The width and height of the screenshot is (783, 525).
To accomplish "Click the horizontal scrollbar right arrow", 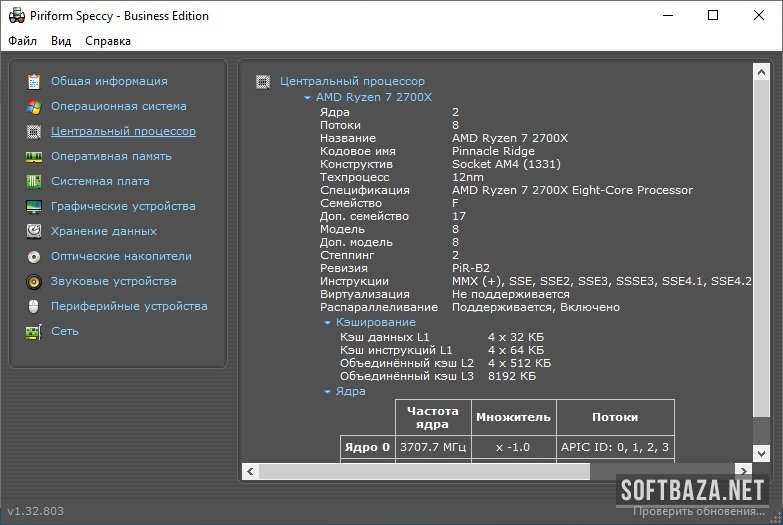I will click(x=741, y=468).
